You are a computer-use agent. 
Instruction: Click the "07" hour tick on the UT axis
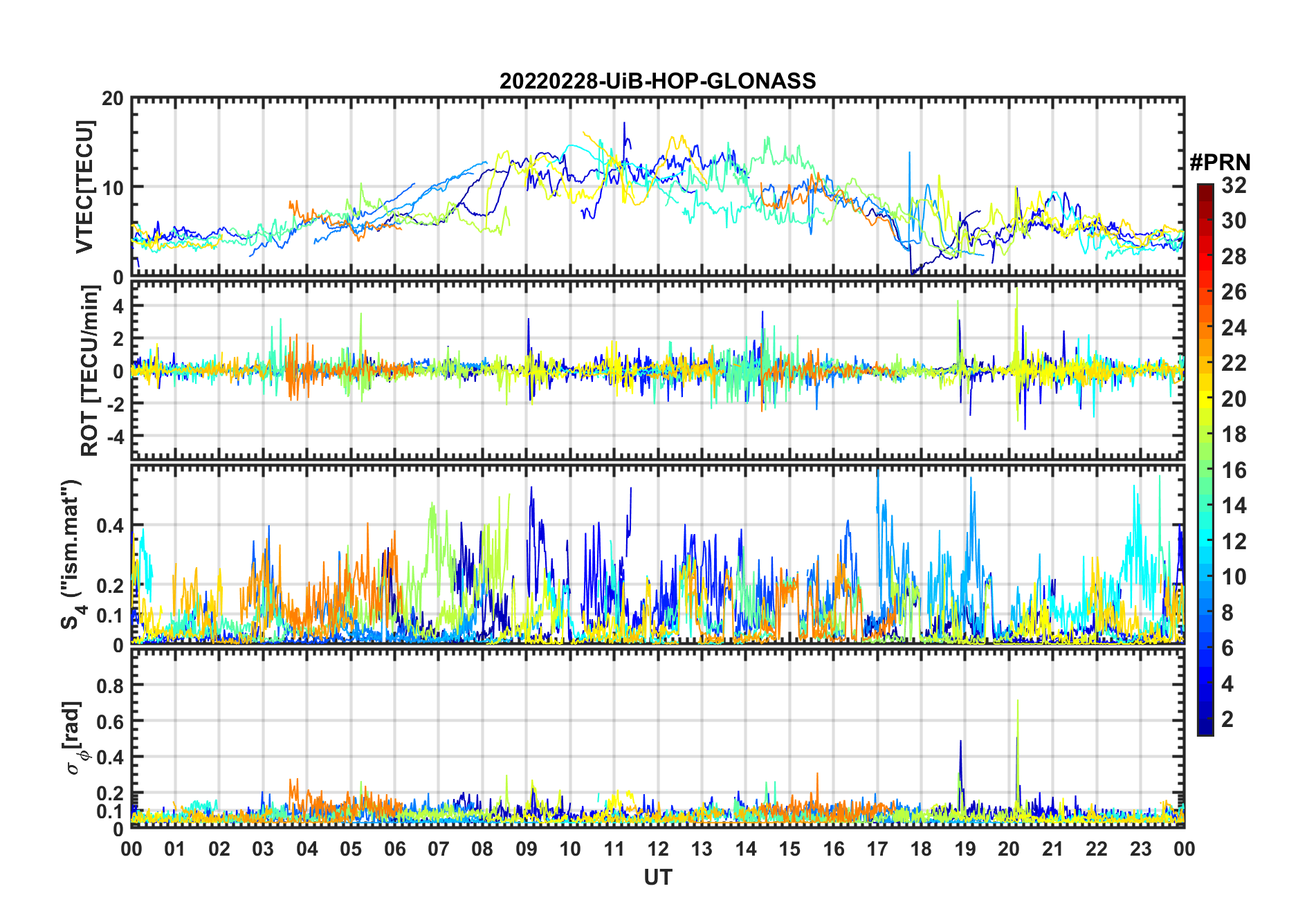[x=439, y=849]
